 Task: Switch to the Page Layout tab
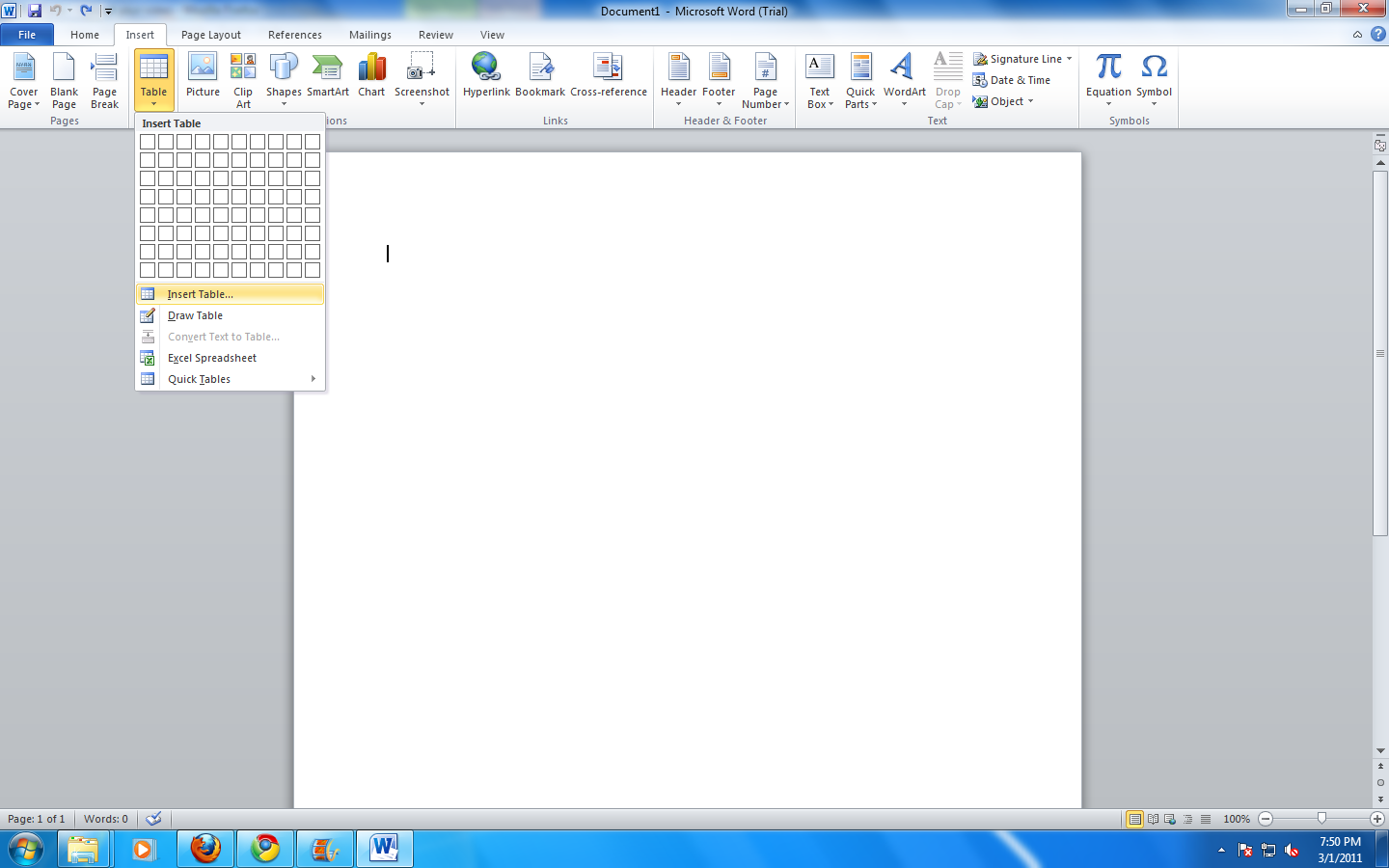point(211,35)
